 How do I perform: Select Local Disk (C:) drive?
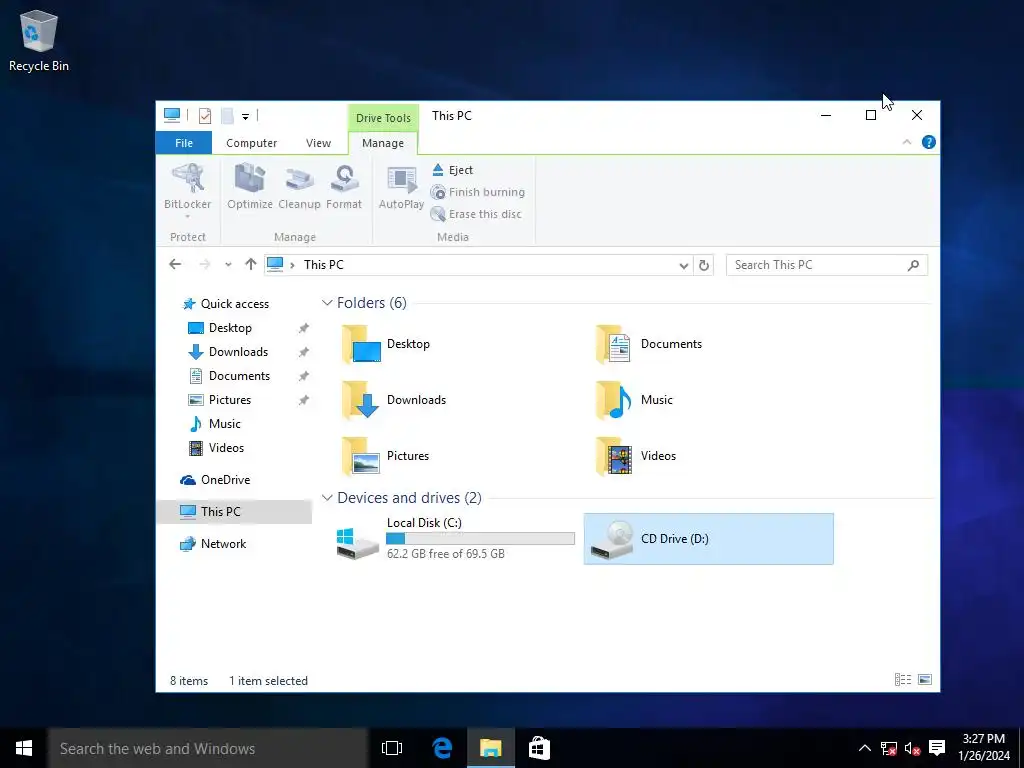[455, 539]
